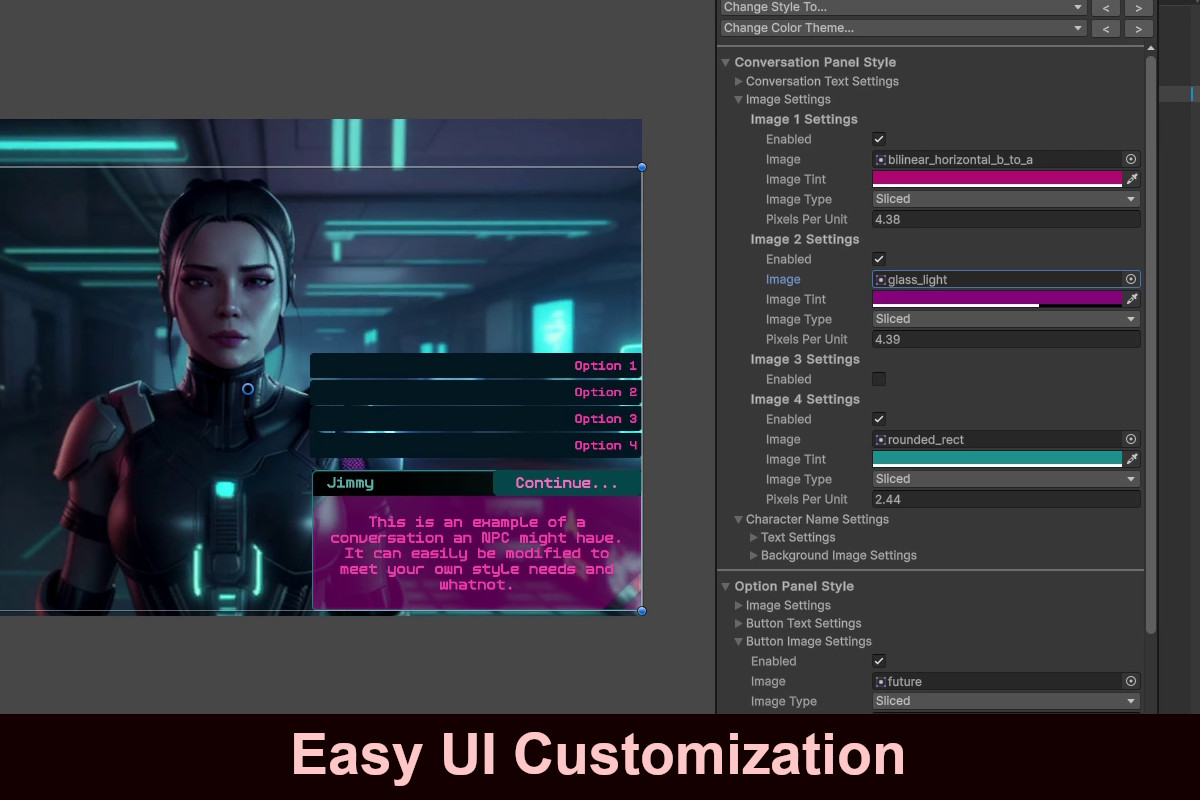Collapse the Option Panel Style section
This screenshot has height=800, width=1200.
pos(726,586)
